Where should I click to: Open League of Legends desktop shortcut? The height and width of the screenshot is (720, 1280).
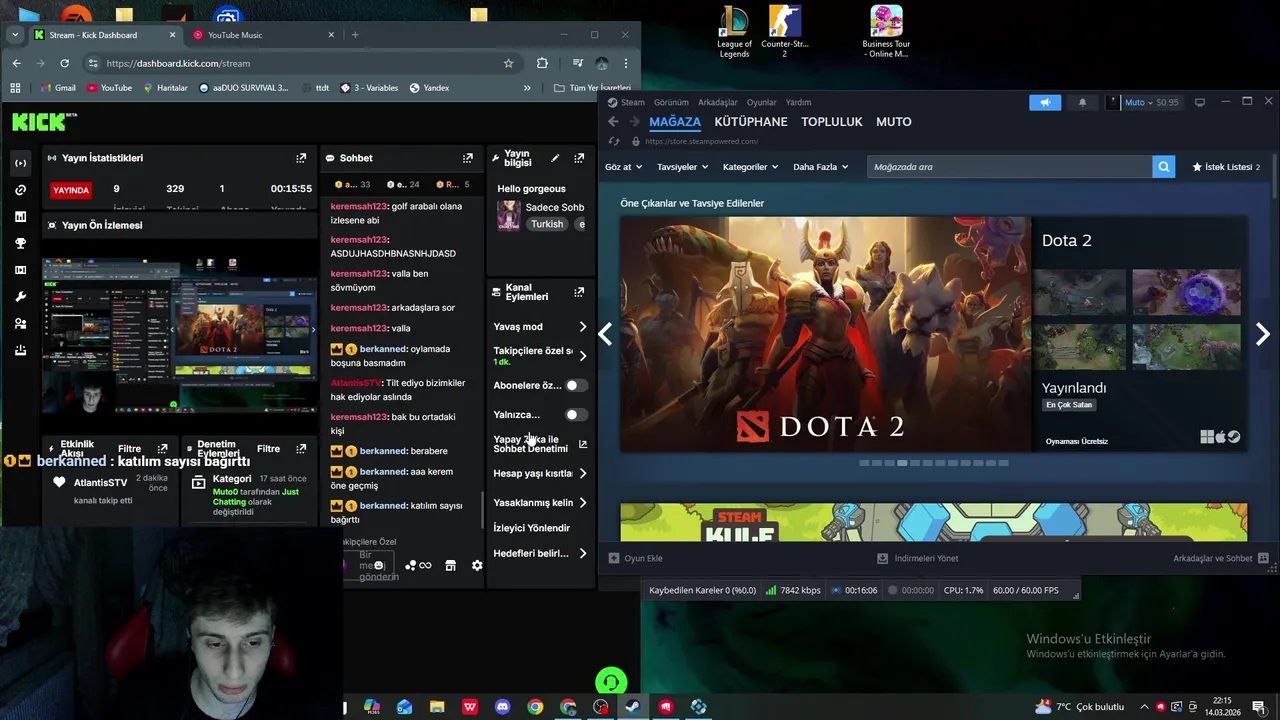734,32
